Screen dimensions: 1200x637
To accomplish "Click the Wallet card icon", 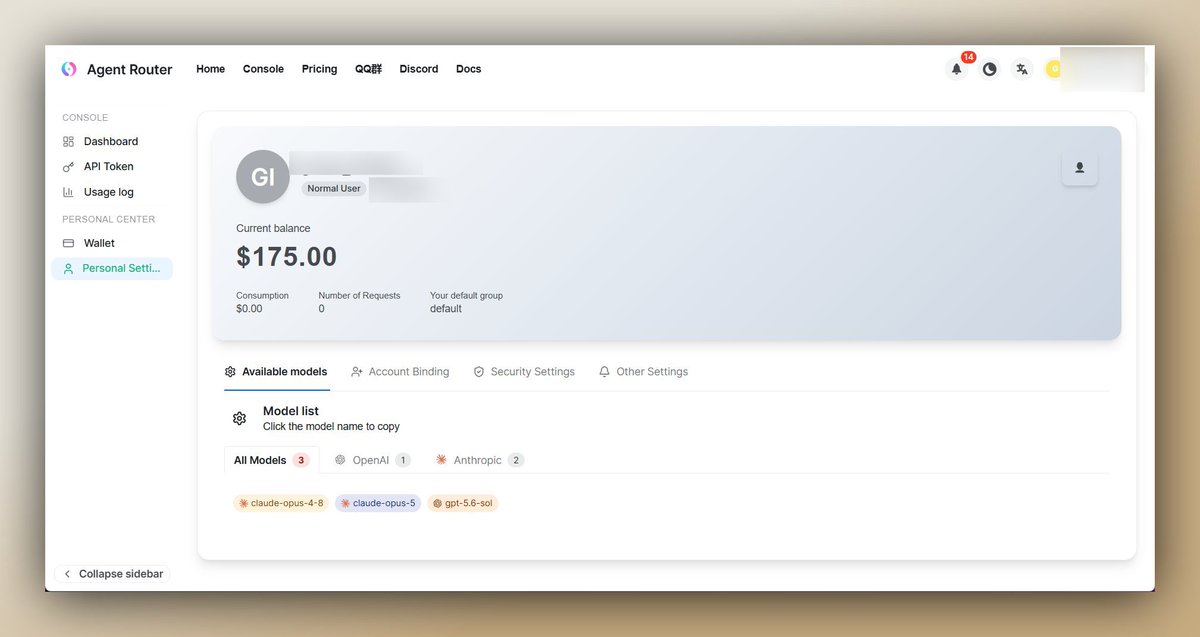I will 68,243.
